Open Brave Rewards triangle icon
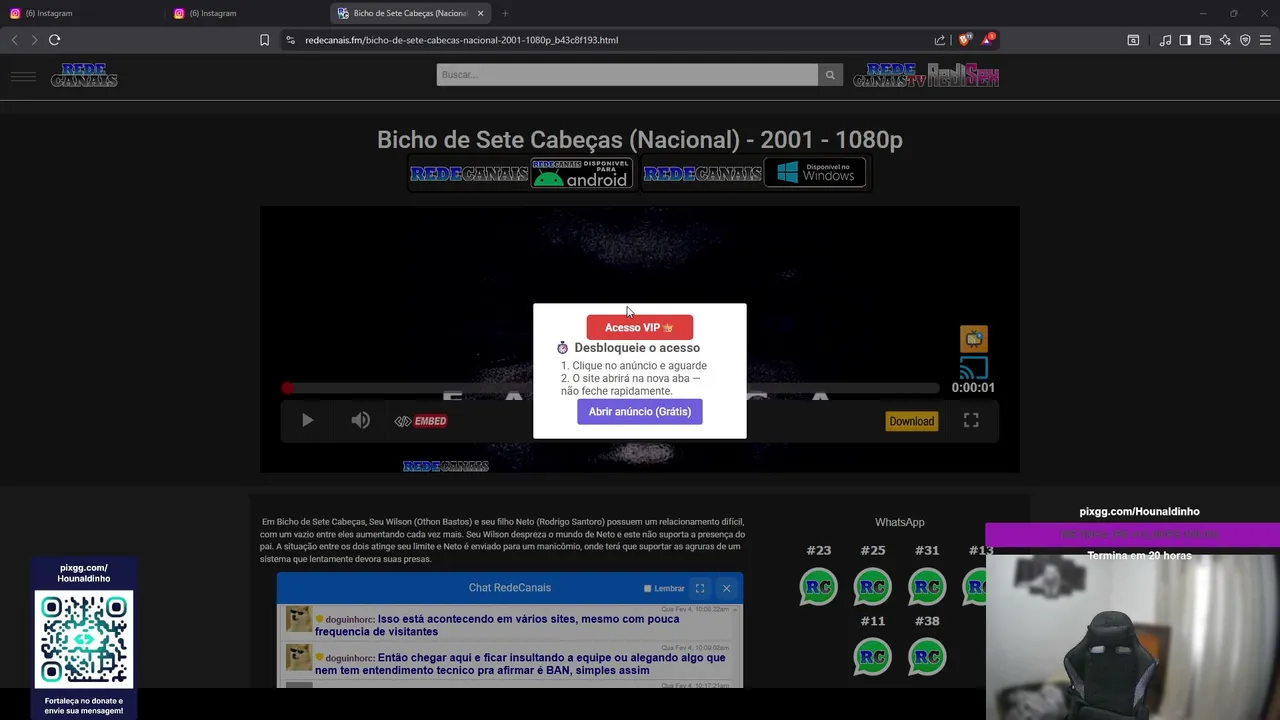Image resolution: width=1280 pixels, height=720 pixels. (988, 40)
